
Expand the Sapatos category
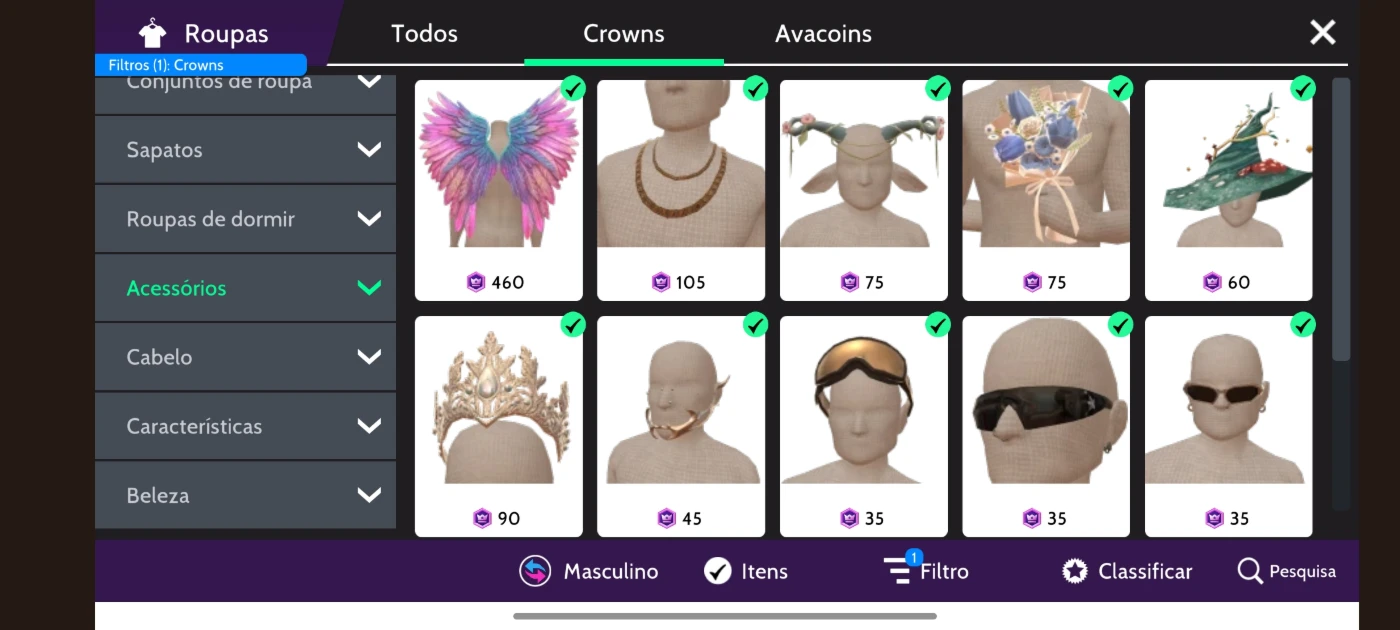(246, 150)
